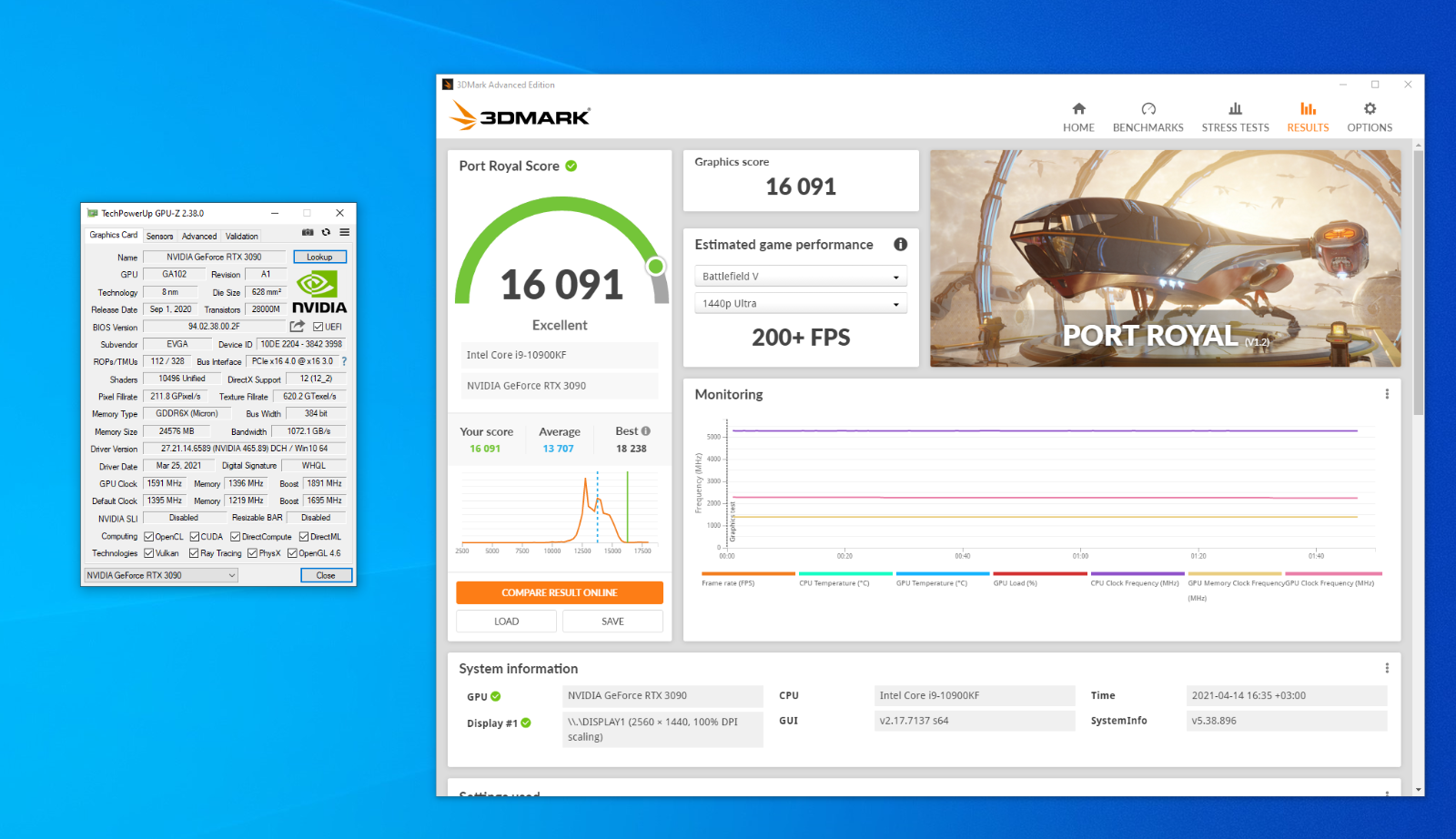Toggle the Ray Tracing checkbox
Viewport: 1456px width, 839px height.
(194, 553)
